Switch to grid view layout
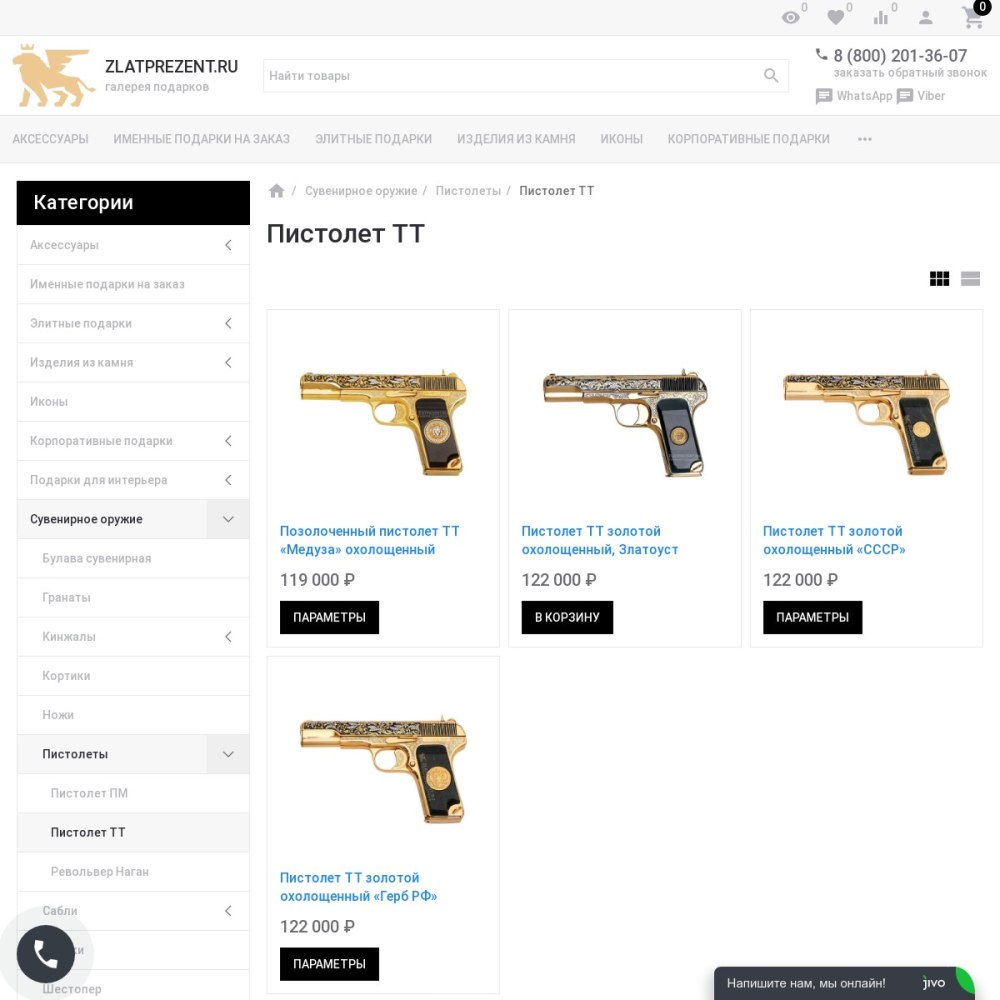Viewport: 1000px width, 1000px height. (x=939, y=279)
